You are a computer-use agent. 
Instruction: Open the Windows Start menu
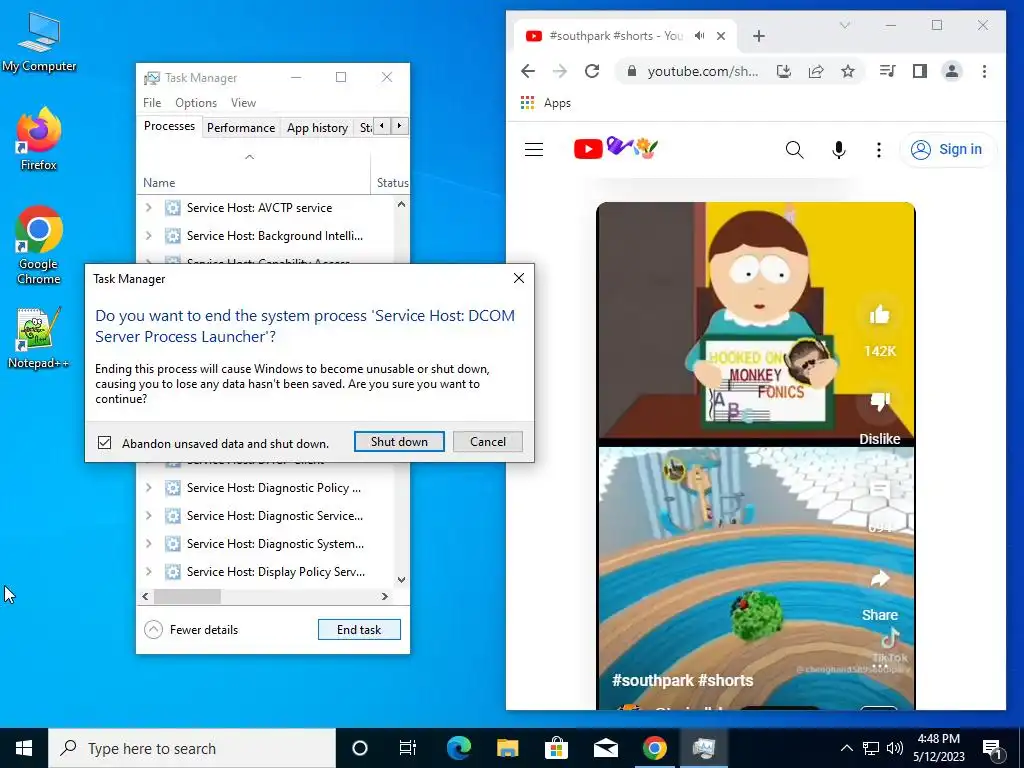point(24,748)
